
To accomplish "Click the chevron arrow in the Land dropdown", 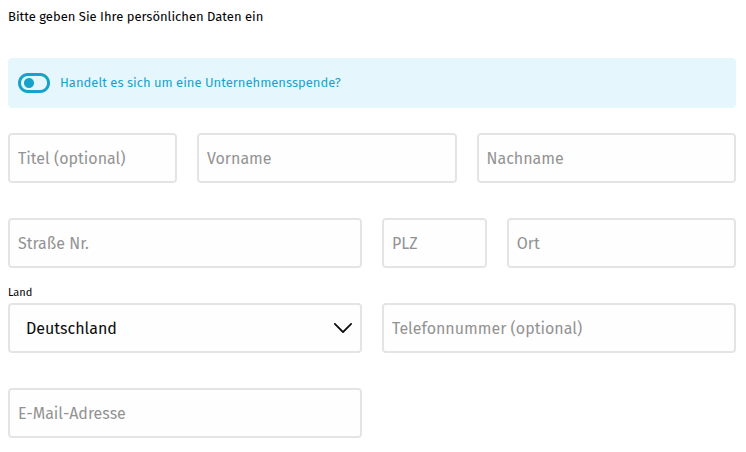I will click(343, 328).
